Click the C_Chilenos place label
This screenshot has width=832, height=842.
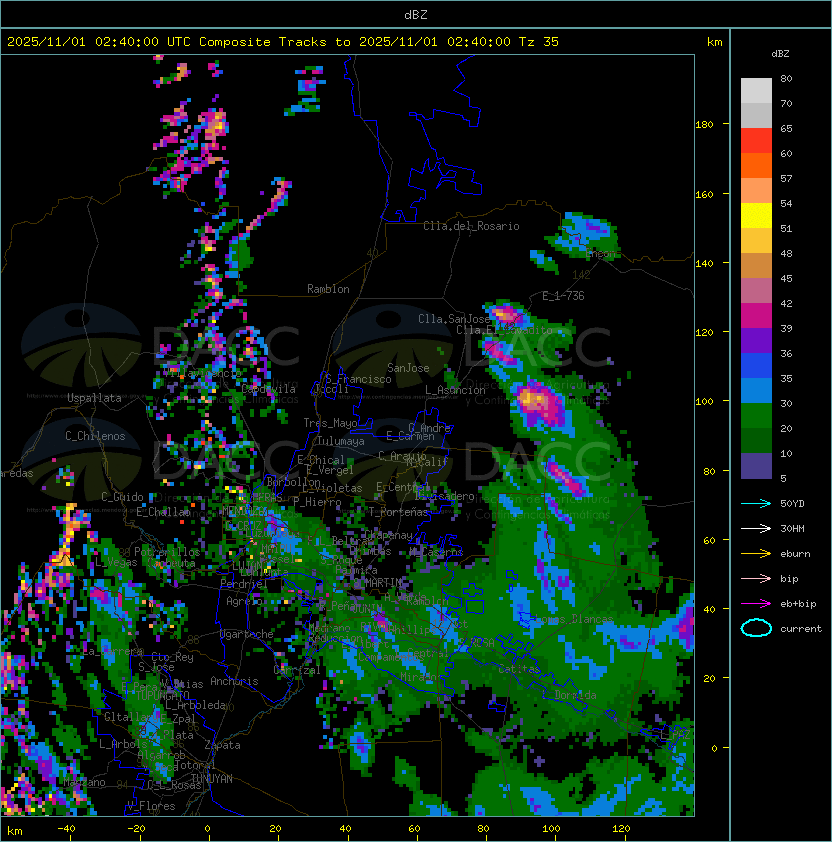(x=95, y=436)
